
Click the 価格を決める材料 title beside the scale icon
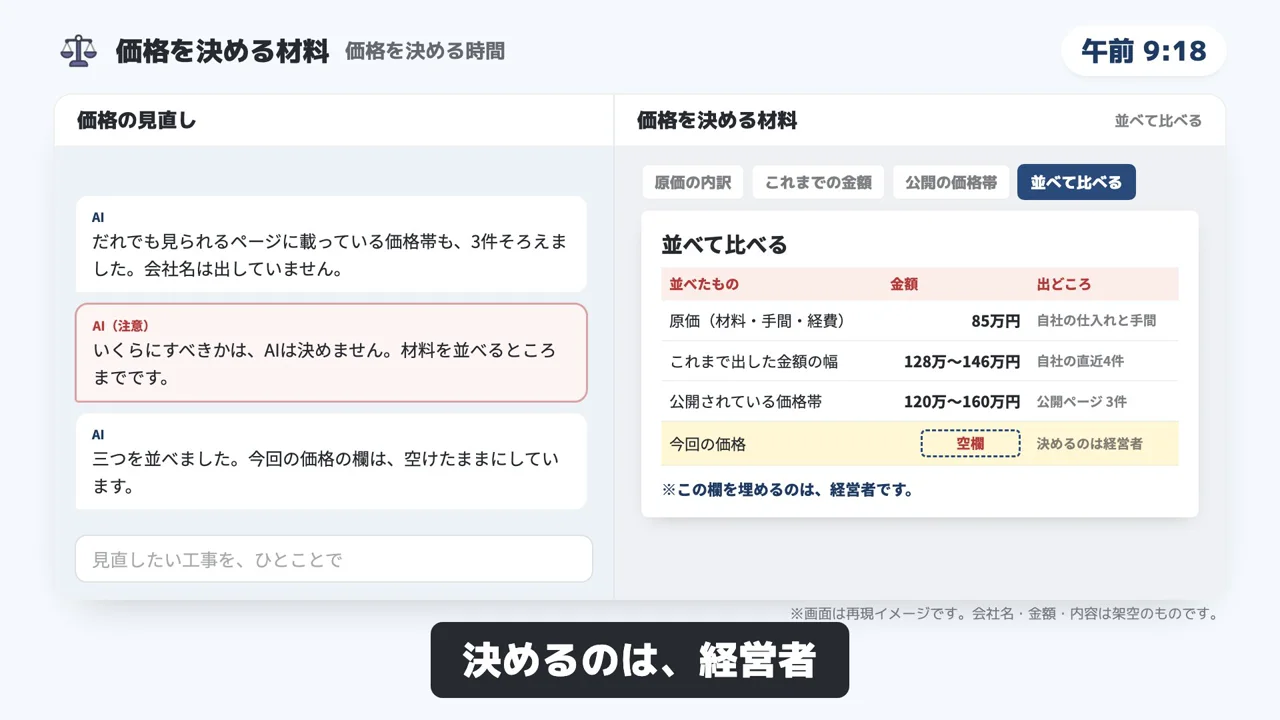click(x=222, y=51)
